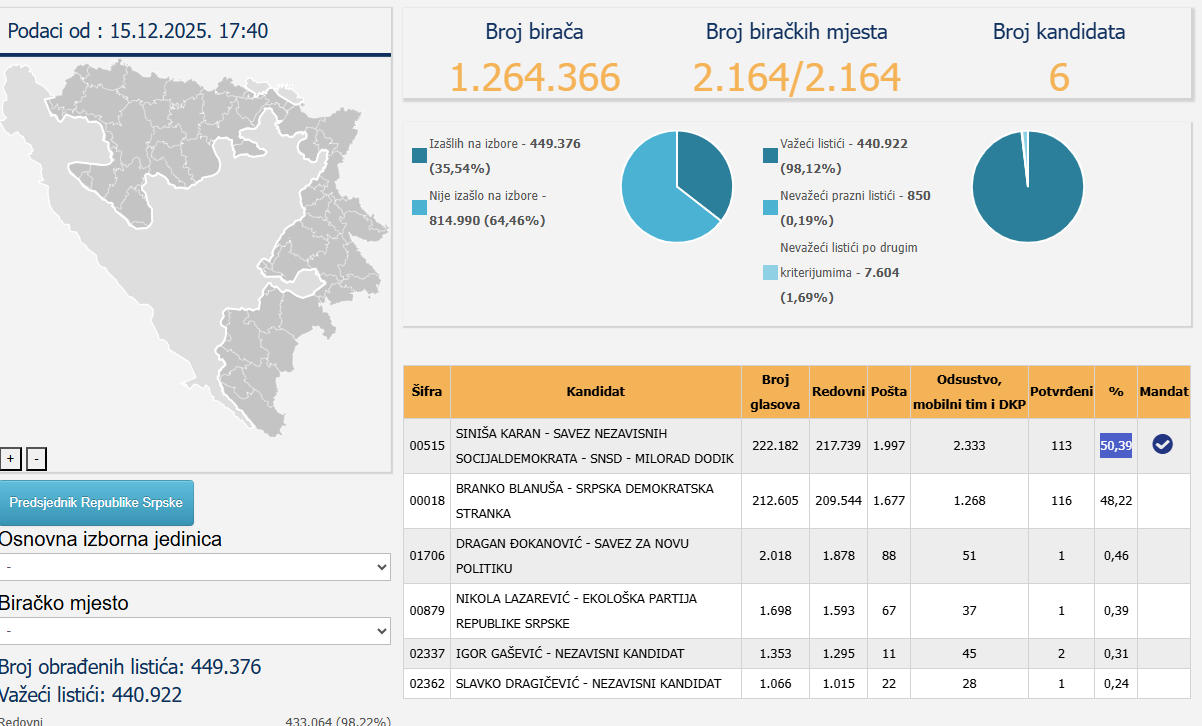Click the Važeći listići legend swatch
This screenshot has width=1202, height=726.
point(770,156)
